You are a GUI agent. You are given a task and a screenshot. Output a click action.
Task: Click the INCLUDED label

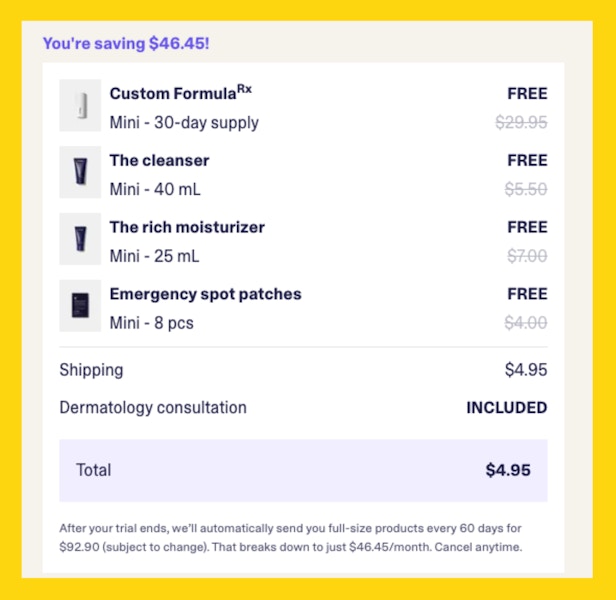tap(507, 407)
